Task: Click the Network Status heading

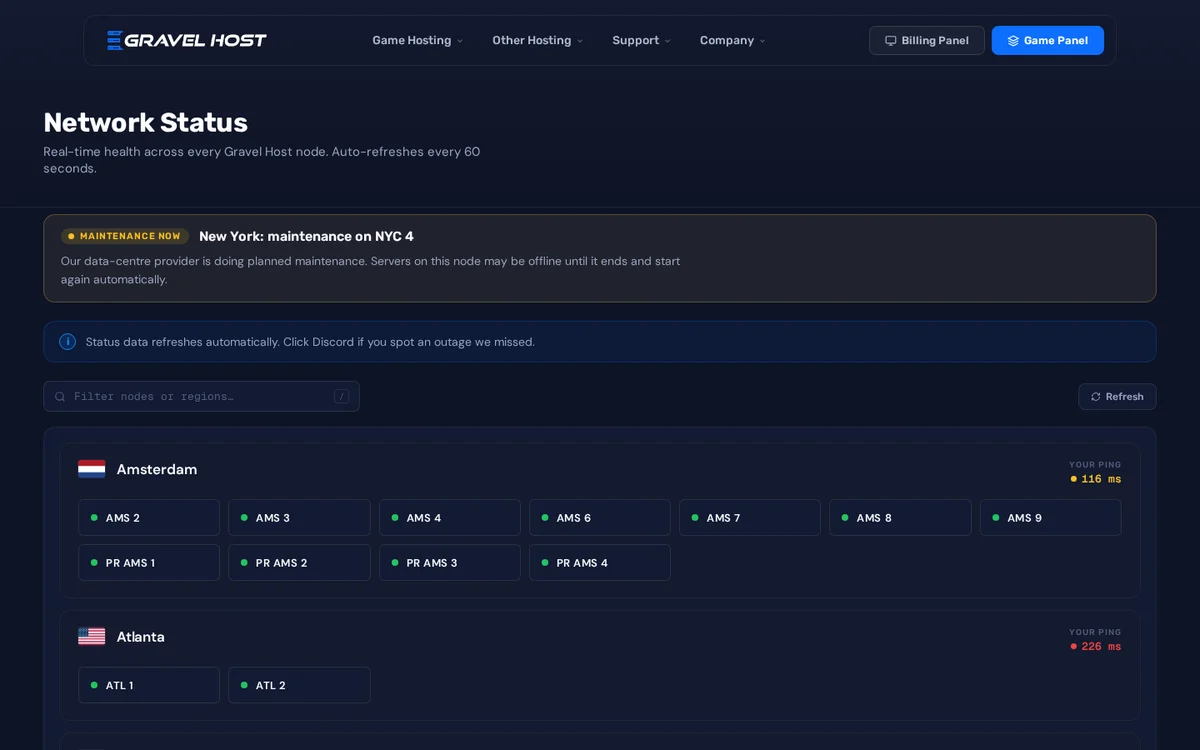Action: click(x=145, y=122)
